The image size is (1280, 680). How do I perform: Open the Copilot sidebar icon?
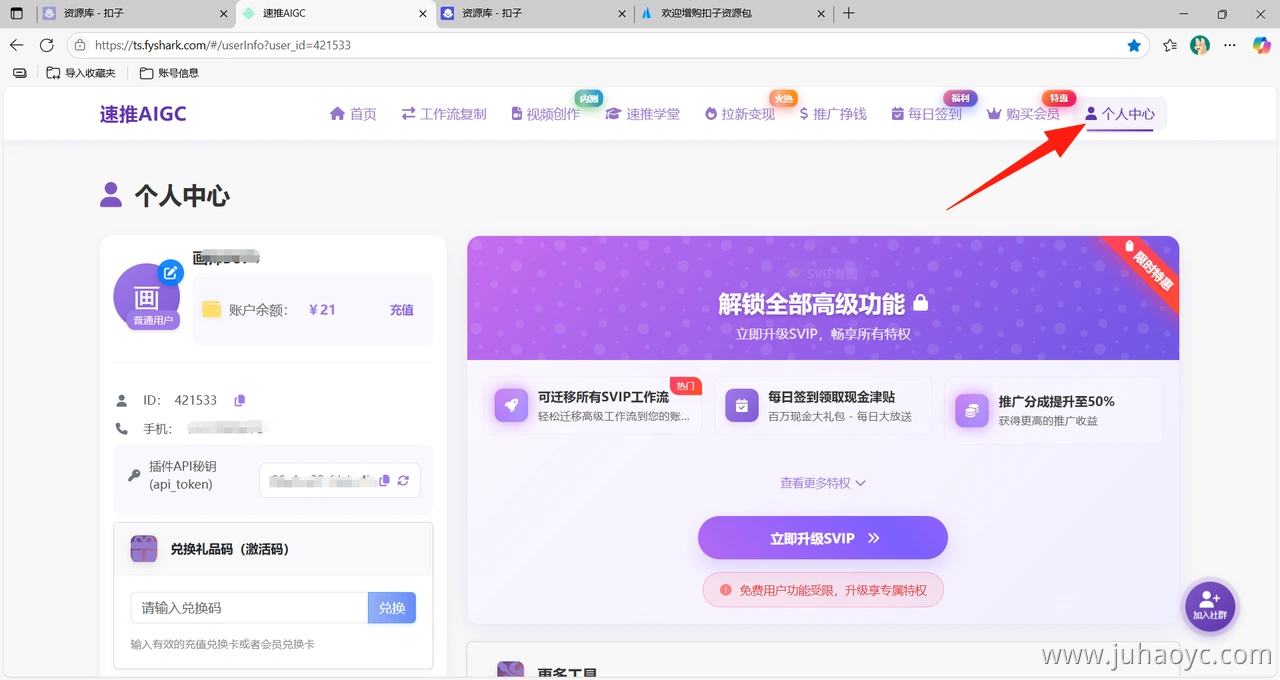click(1260, 45)
